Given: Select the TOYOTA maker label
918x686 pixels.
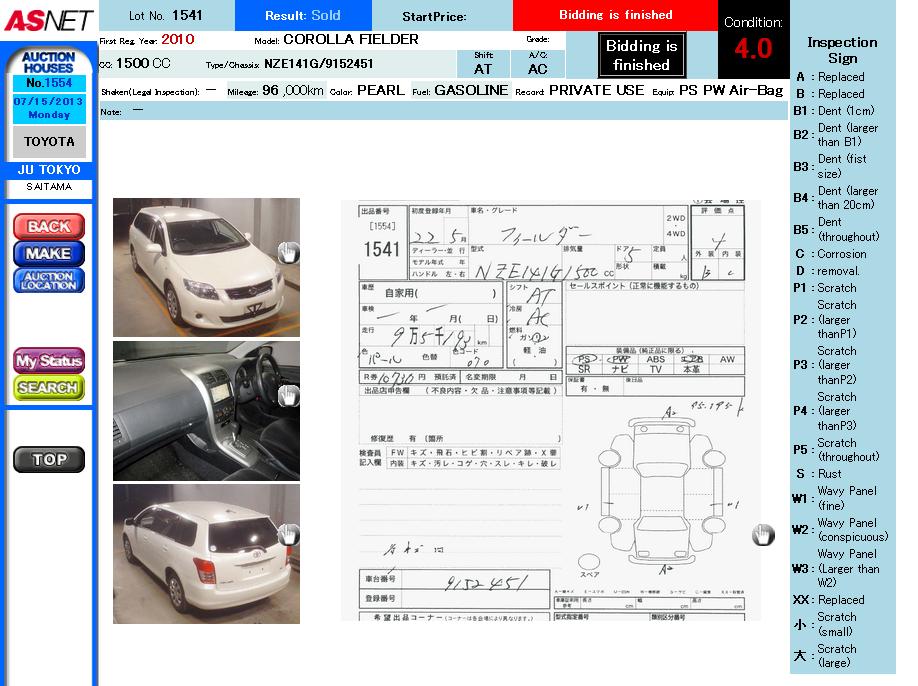Looking at the screenshot, I should click(x=48, y=142).
